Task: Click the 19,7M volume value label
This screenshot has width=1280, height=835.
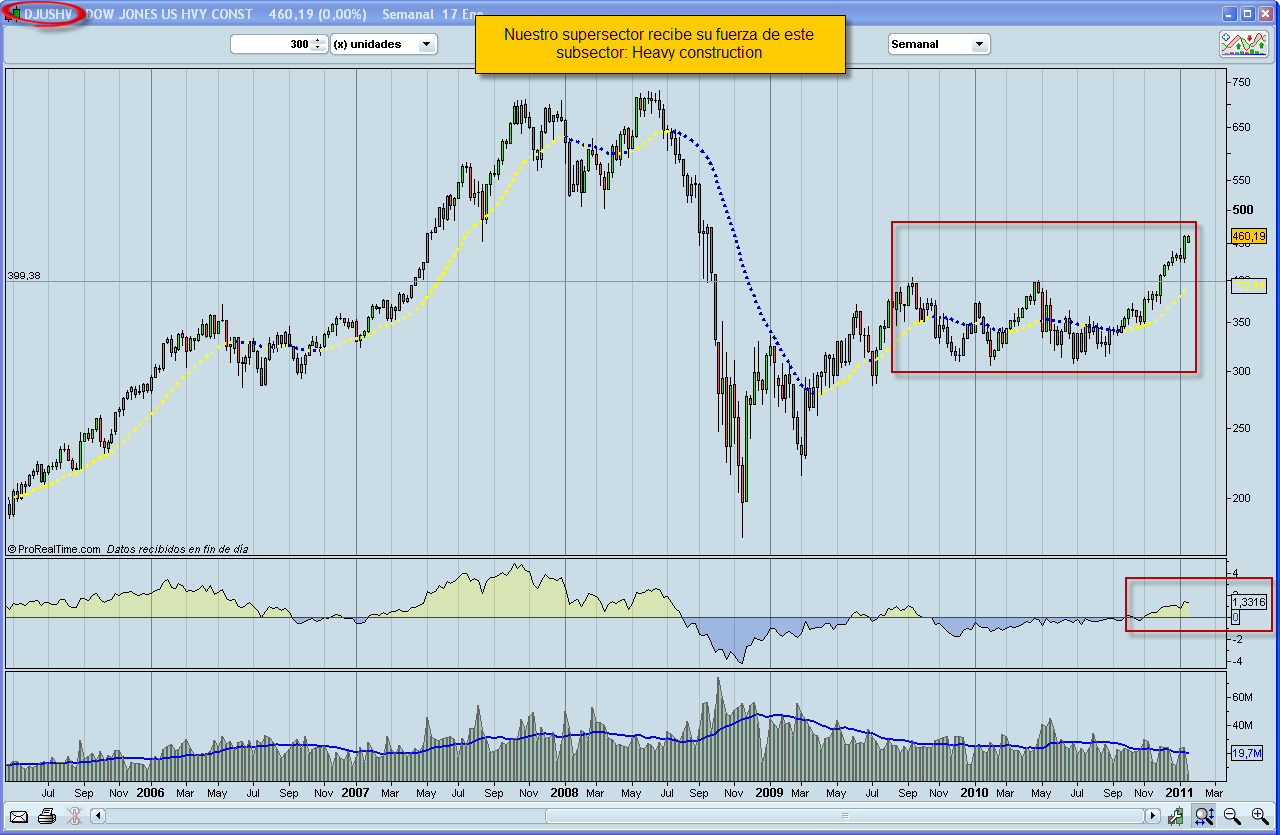Action: (1245, 753)
